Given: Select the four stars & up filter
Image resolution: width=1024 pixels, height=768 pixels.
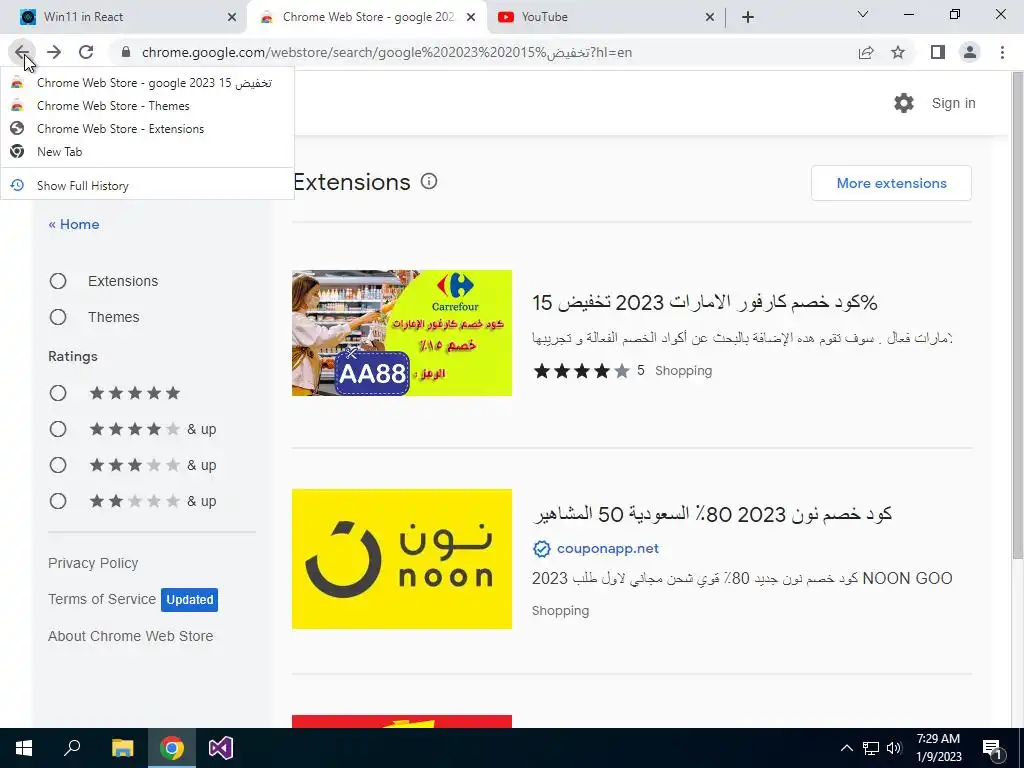Looking at the screenshot, I should click(x=58, y=429).
